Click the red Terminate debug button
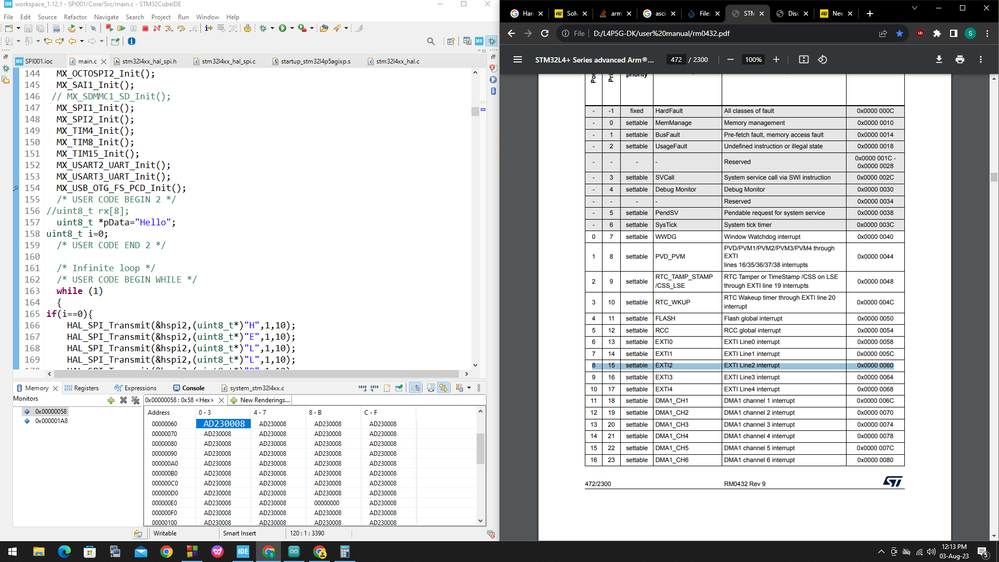 coord(145,28)
